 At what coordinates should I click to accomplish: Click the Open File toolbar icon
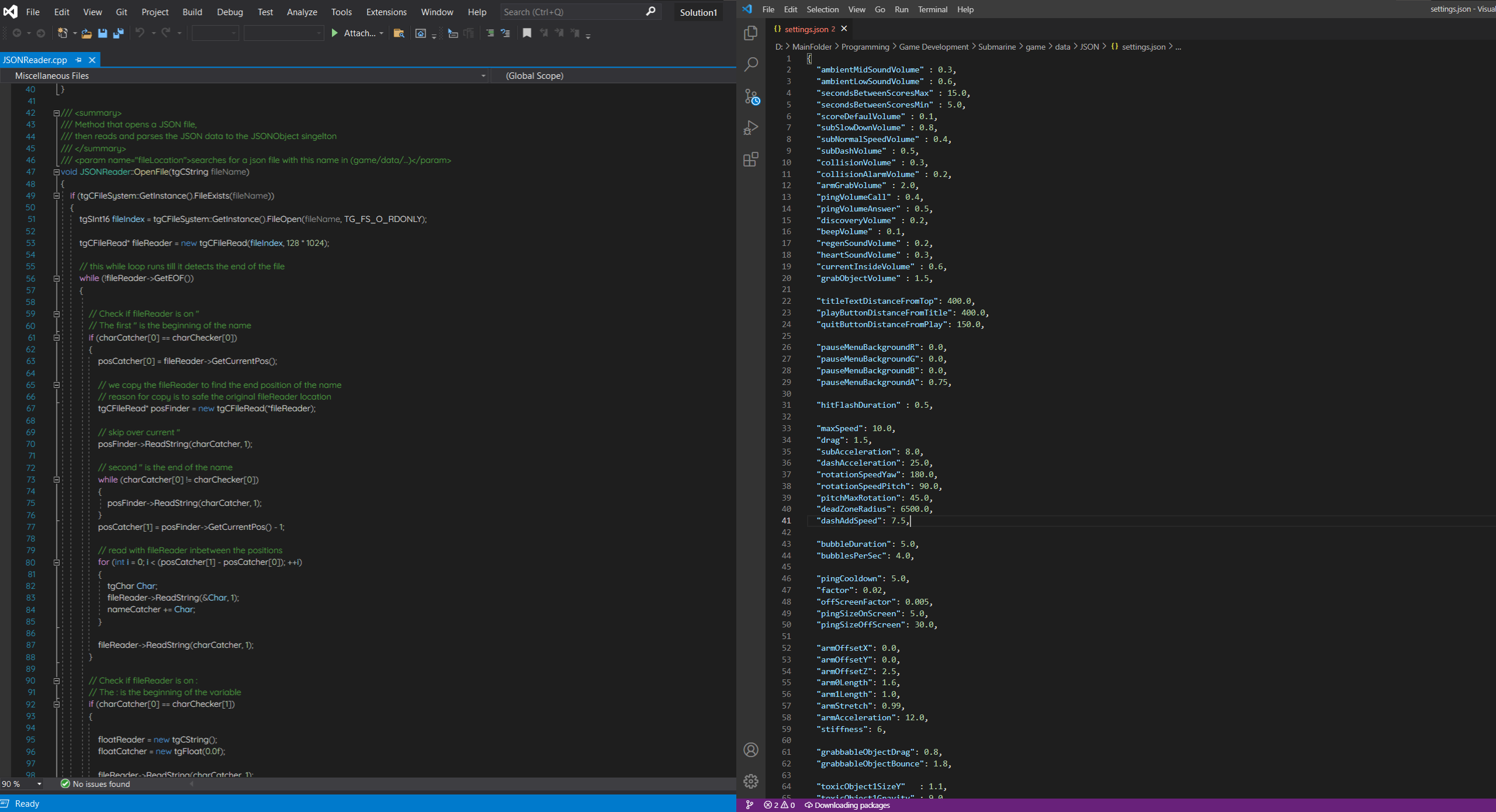86,33
